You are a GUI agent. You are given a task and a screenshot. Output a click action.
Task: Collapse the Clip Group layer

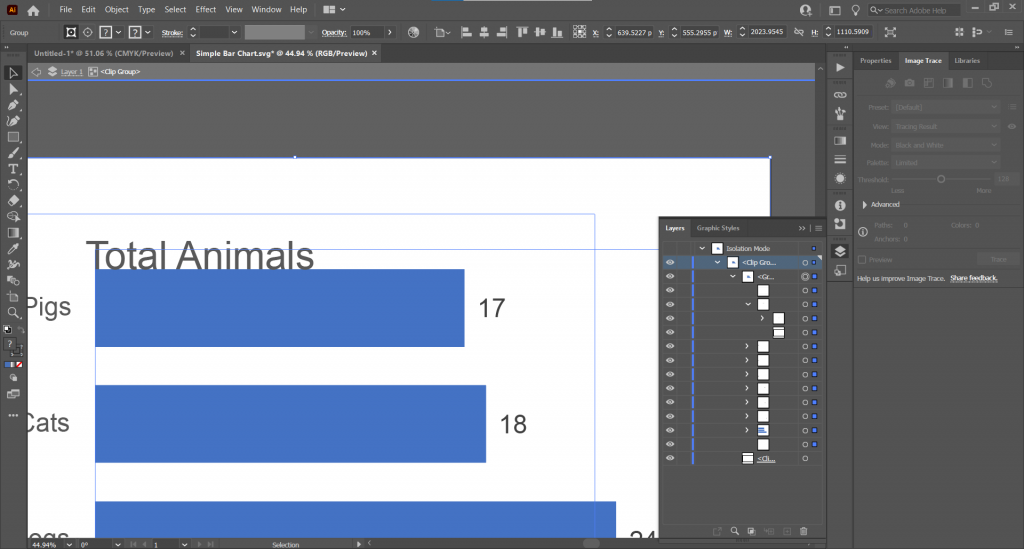pyautogui.click(x=718, y=262)
